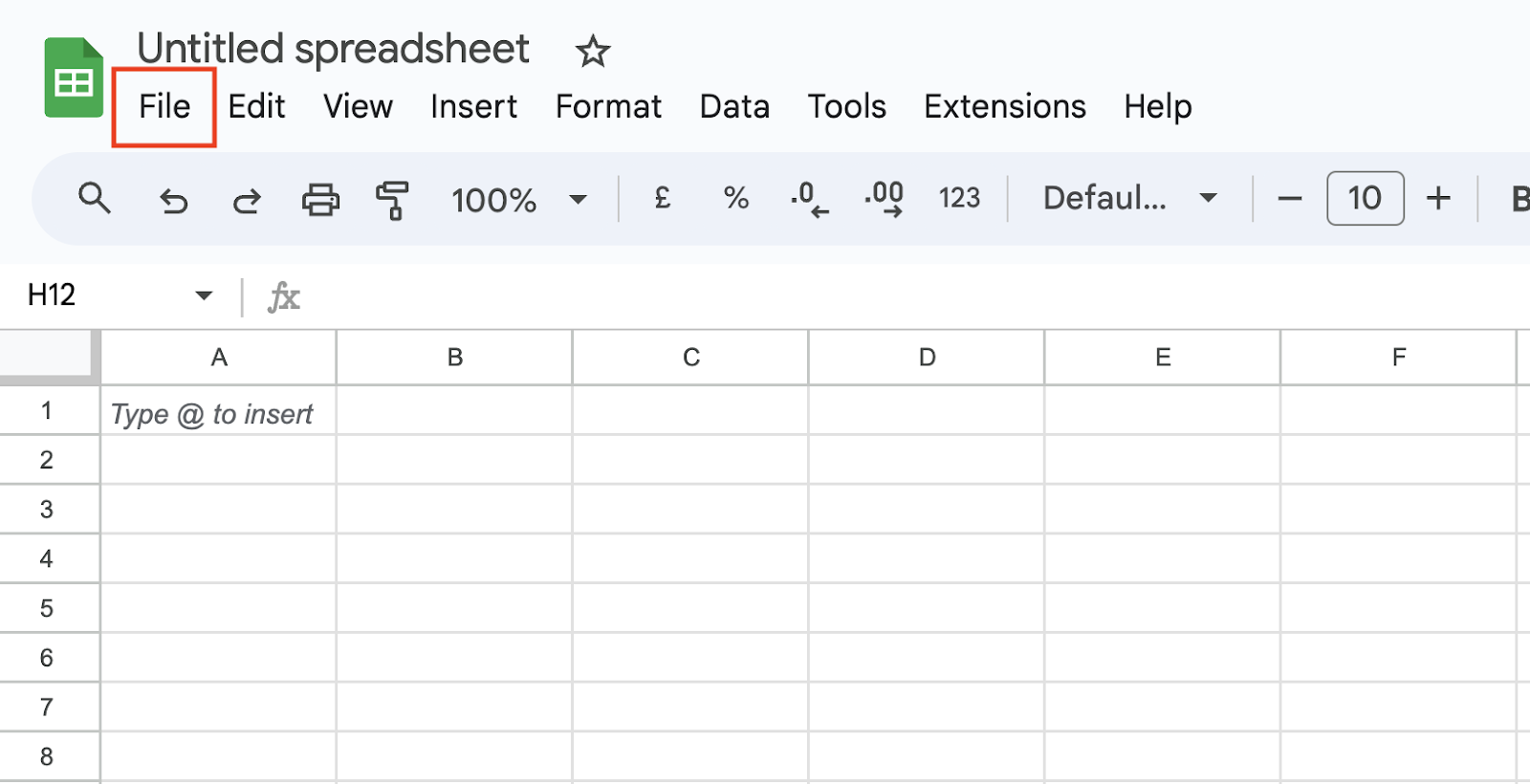1530x784 pixels.
Task: Increase decimal places icon
Action: 884,199
